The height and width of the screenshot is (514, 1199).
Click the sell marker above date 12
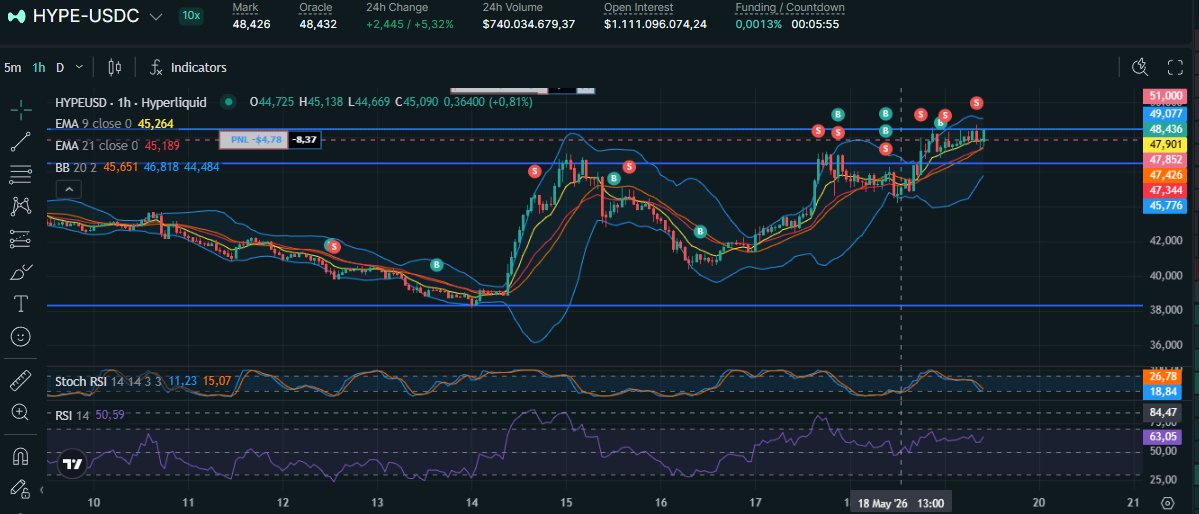[334, 246]
